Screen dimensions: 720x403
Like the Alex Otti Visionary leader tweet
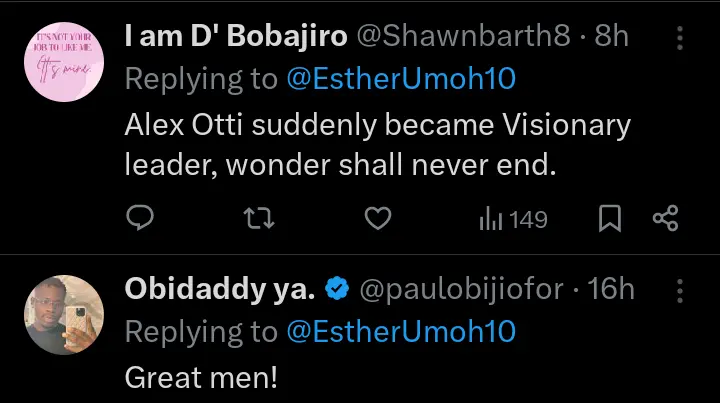coord(376,219)
